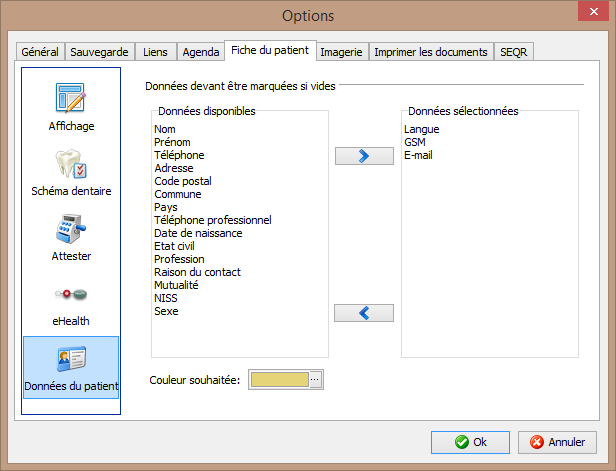Switch to the Général tab
Viewport: 616px width, 471px height.
pyautogui.click(x=41, y=51)
